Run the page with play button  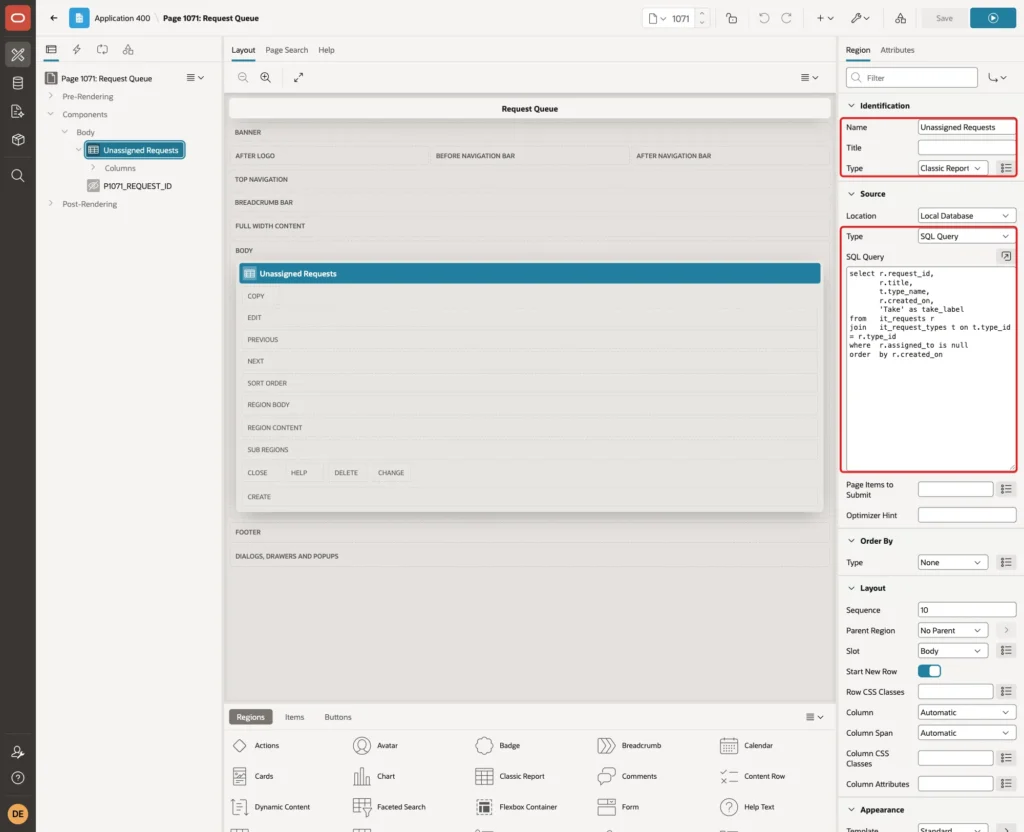[993, 18]
